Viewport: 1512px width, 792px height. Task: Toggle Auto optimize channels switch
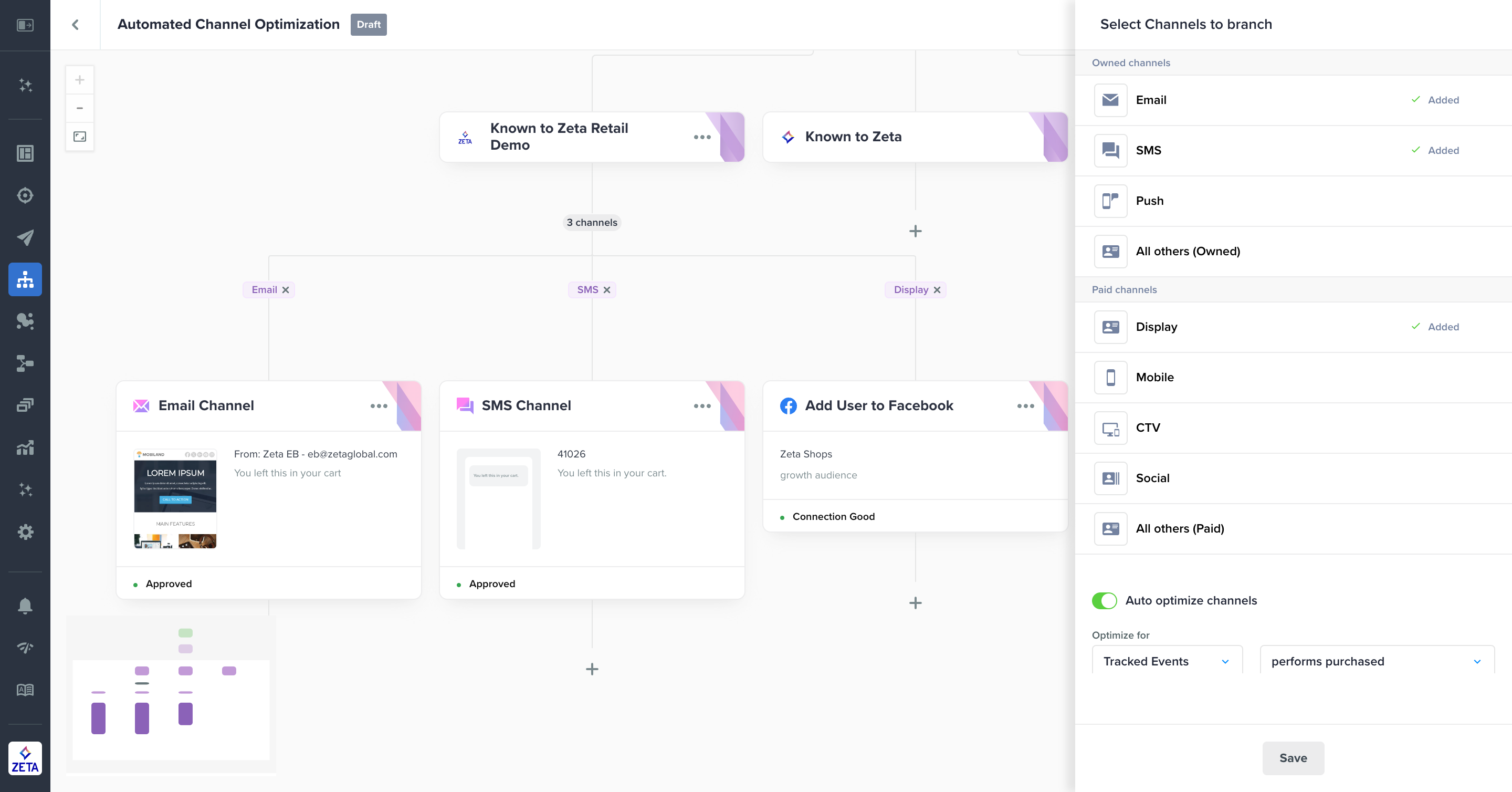coord(1104,601)
